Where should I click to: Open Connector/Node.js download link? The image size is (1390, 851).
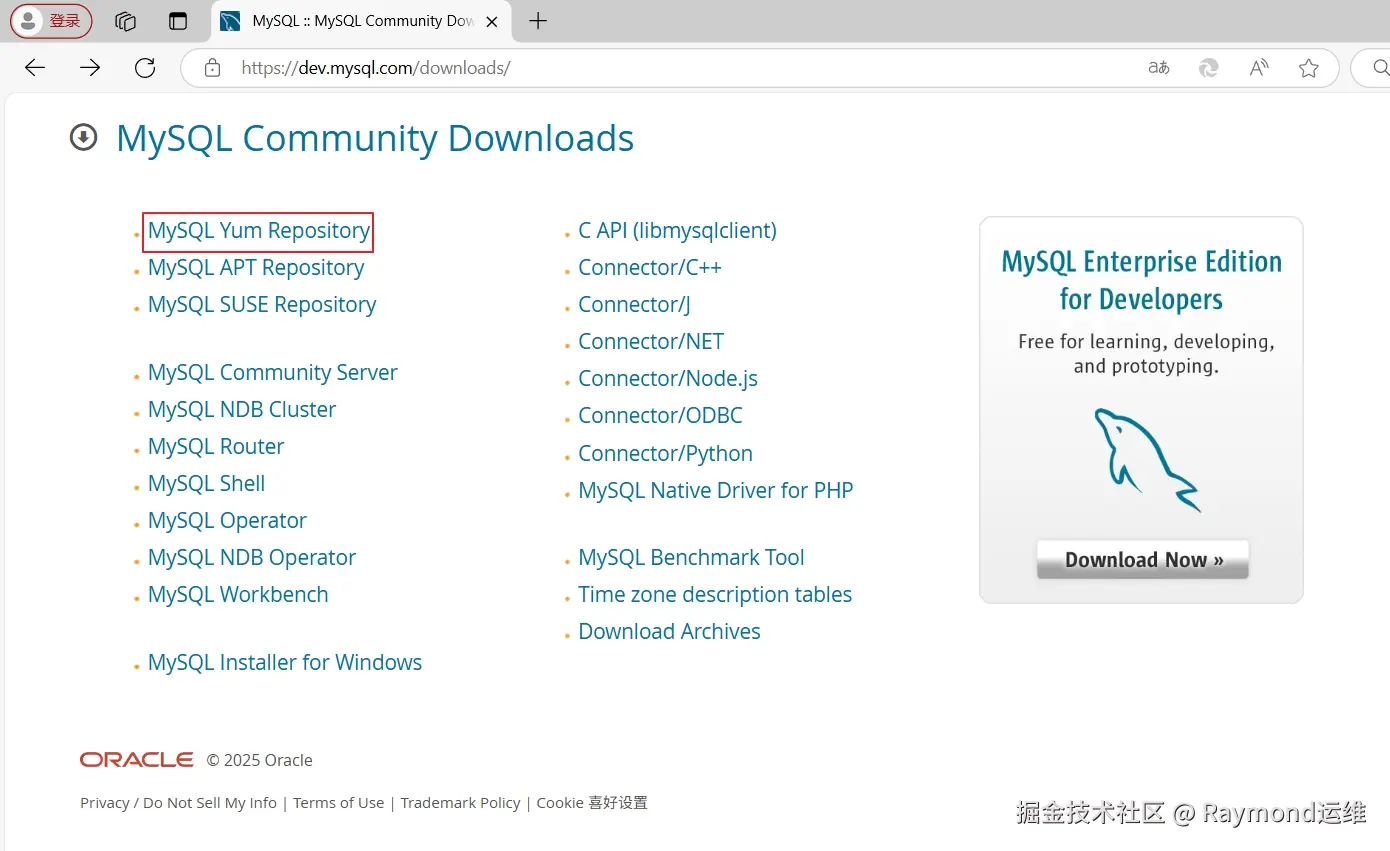click(x=668, y=379)
